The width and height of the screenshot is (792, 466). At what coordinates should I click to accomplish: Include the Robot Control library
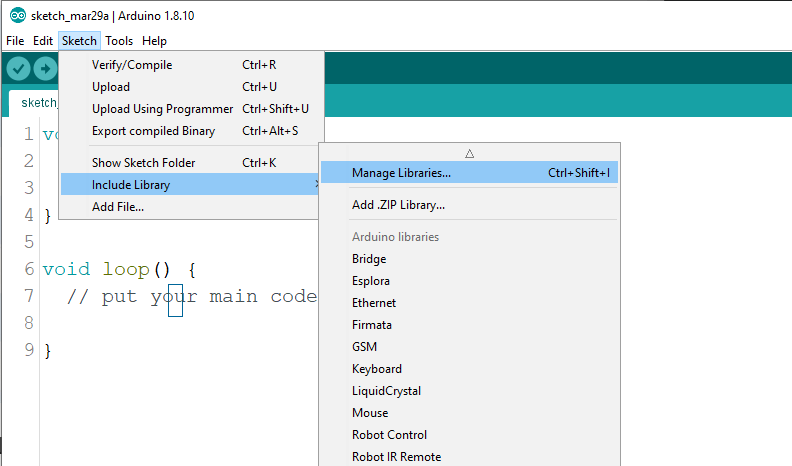(x=469, y=435)
